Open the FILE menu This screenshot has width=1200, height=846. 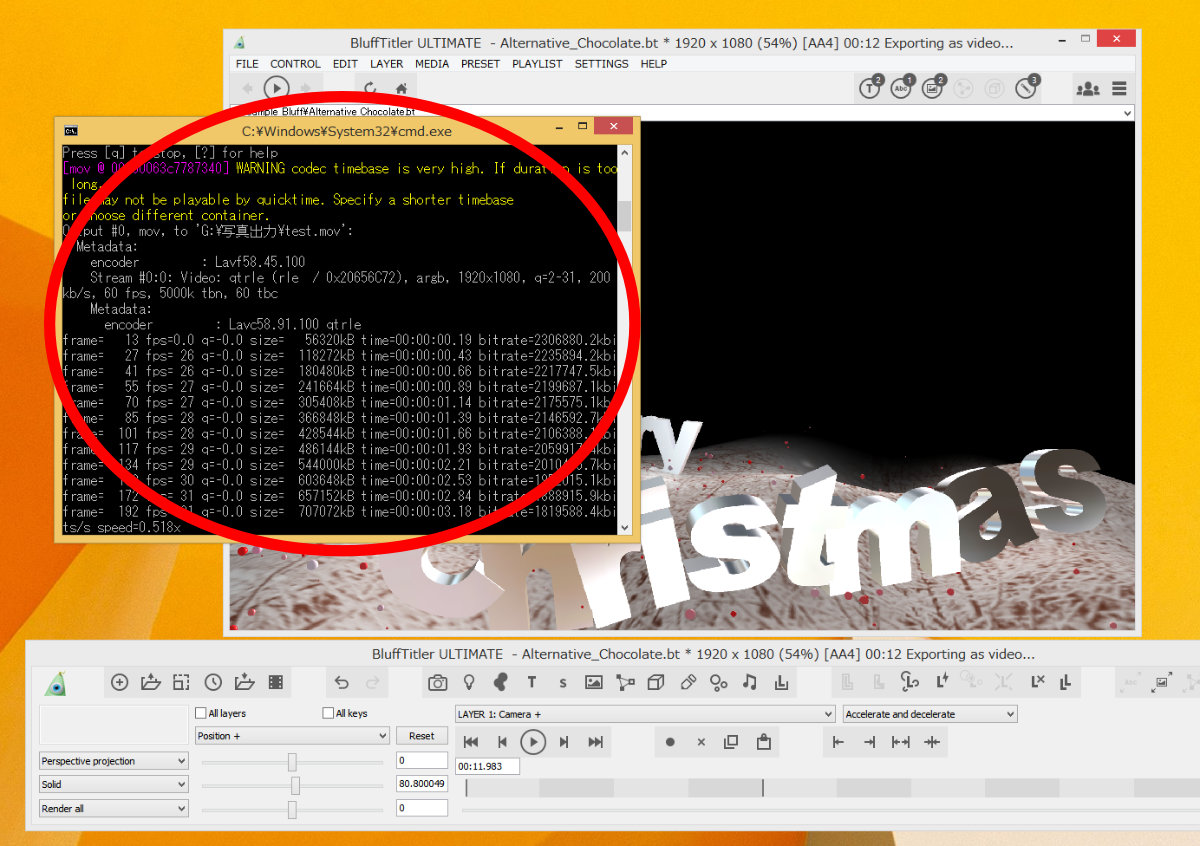pos(247,64)
